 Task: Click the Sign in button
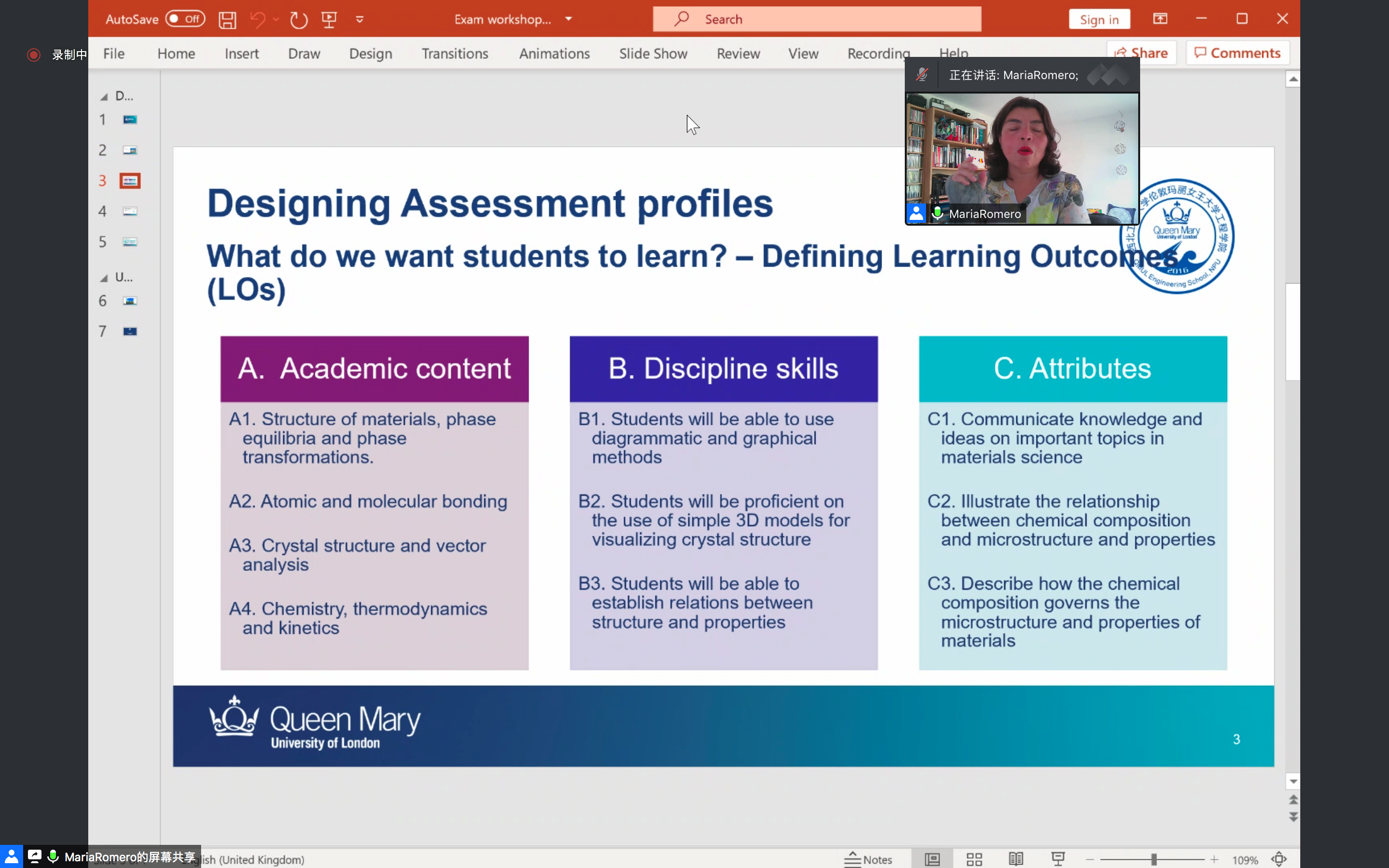[x=1099, y=19]
